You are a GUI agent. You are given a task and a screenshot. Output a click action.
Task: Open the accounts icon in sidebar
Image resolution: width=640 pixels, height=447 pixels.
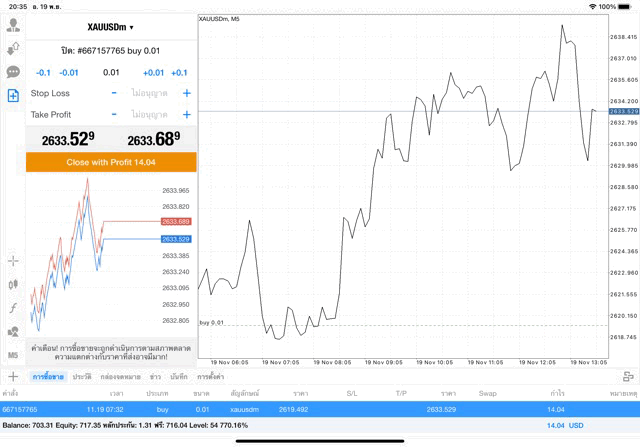coord(13,26)
